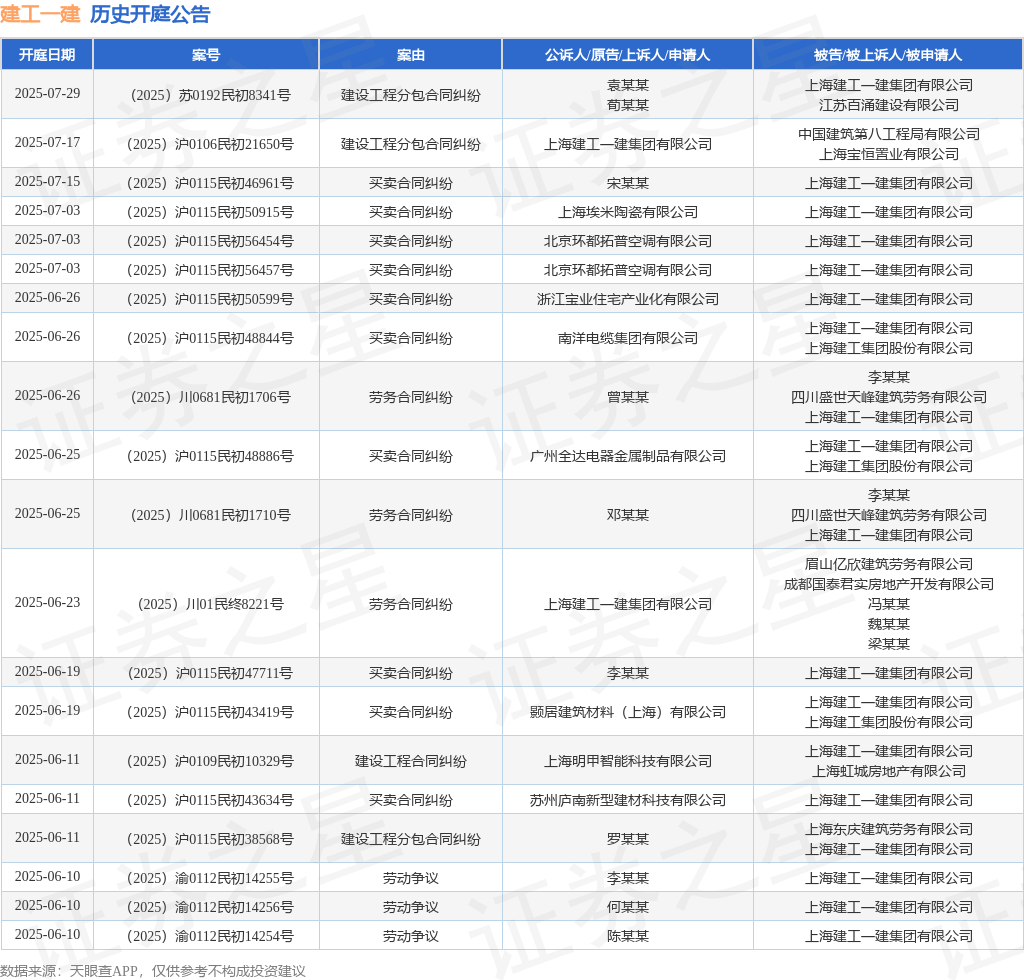Click plaintiff 陈某某
Image resolution: width=1024 pixels, height=980 pixels.
pos(628,936)
